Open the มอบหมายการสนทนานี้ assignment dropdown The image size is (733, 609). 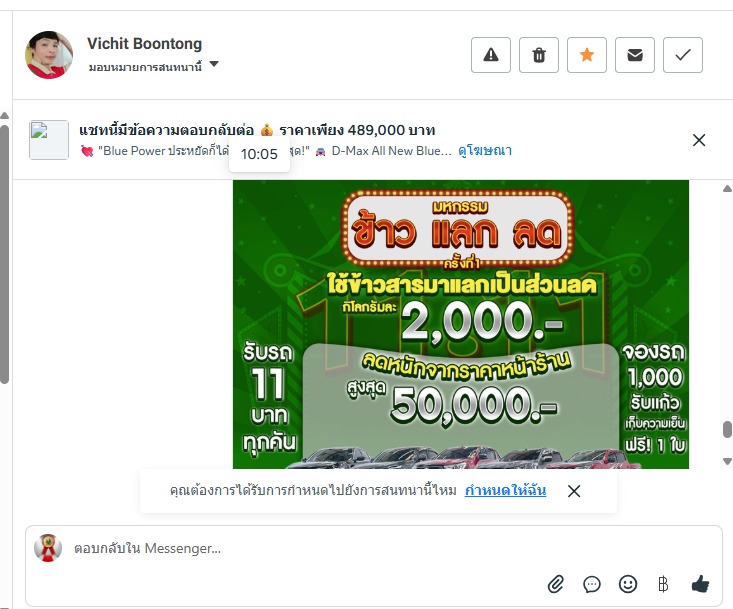(153, 66)
